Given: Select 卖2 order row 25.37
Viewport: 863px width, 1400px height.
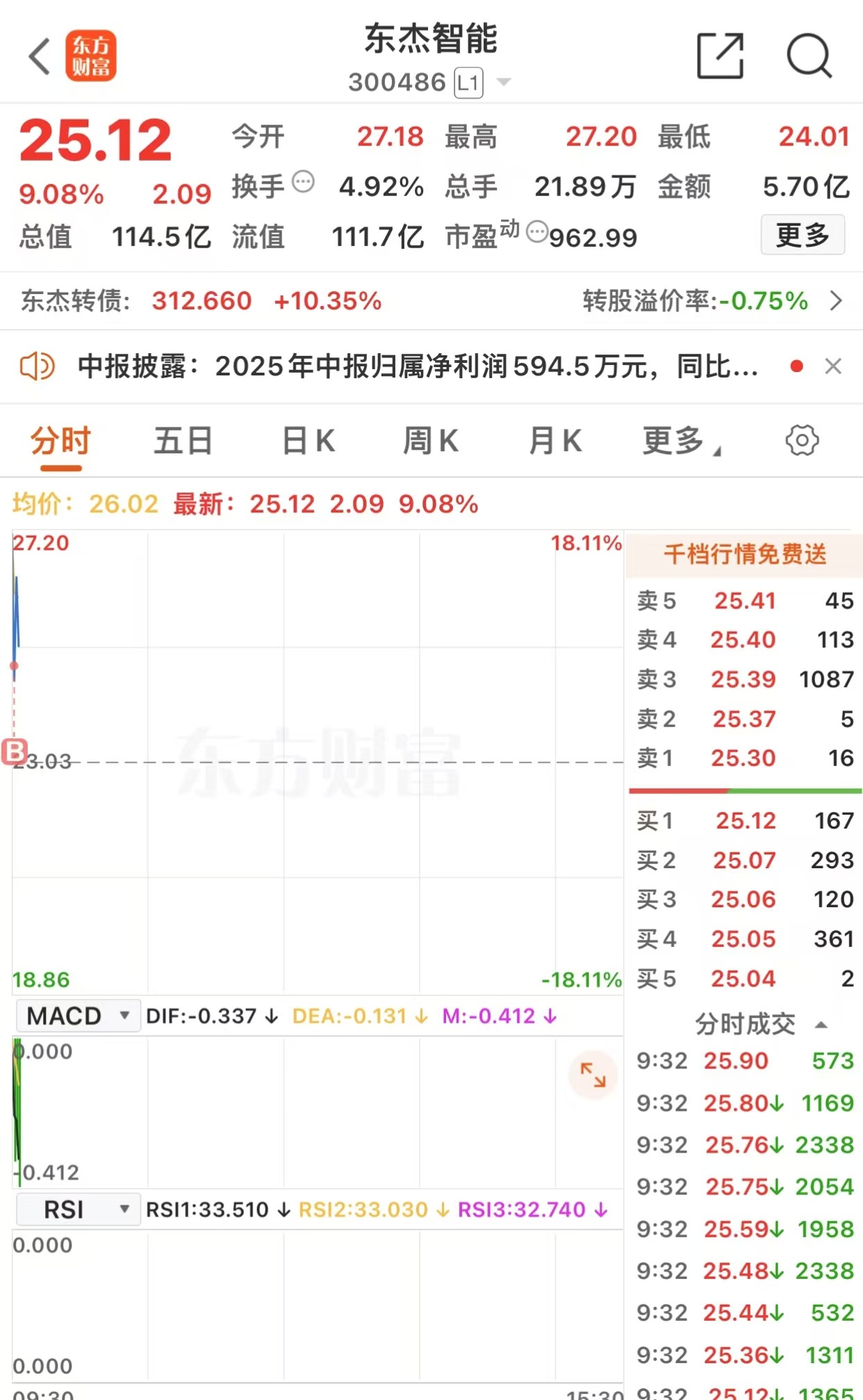Looking at the screenshot, I should [x=745, y=719].
